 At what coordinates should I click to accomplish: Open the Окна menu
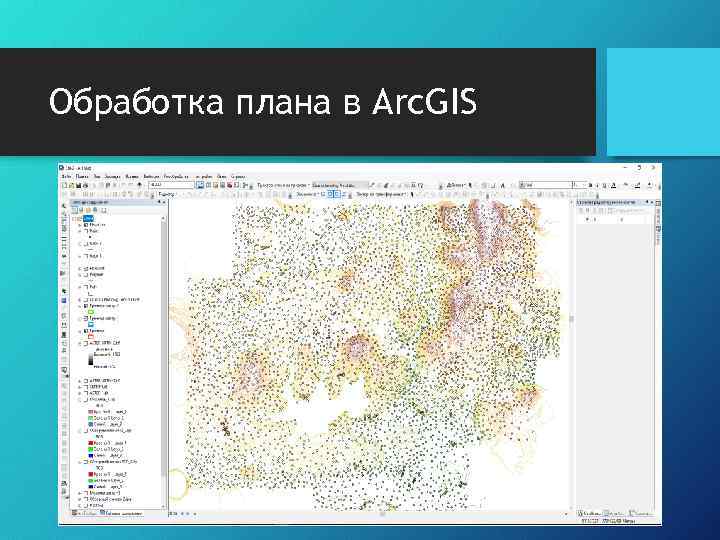222,176
